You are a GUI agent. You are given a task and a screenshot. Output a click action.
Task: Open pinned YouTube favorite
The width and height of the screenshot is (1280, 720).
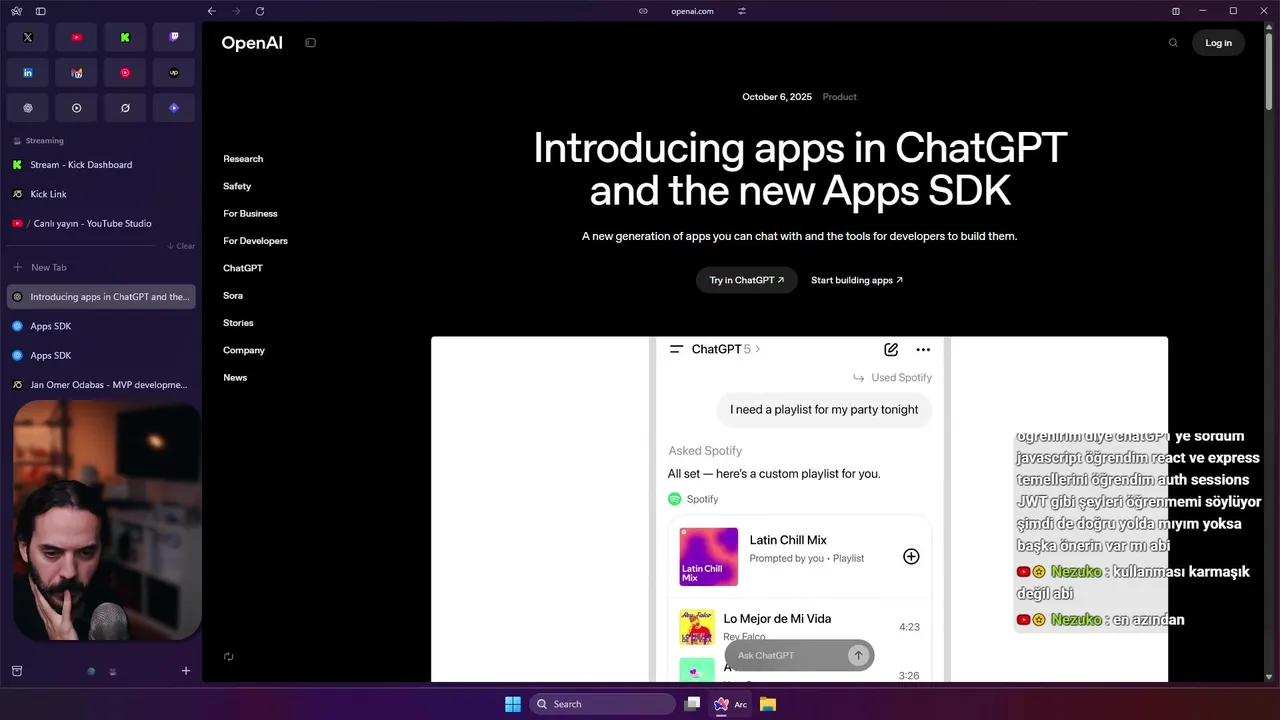(77, 37)
